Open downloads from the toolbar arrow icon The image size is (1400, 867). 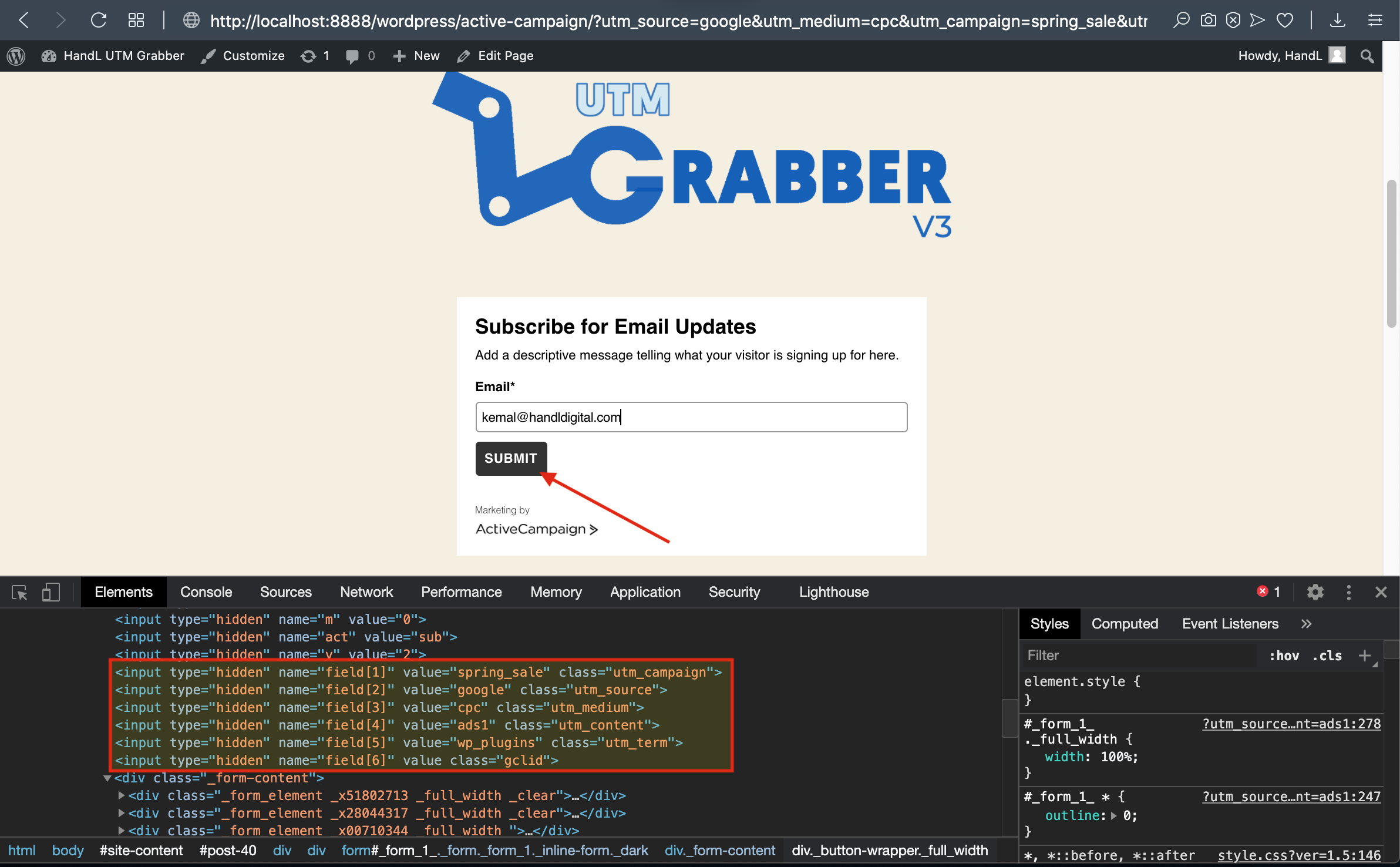tap(1337, 21)
